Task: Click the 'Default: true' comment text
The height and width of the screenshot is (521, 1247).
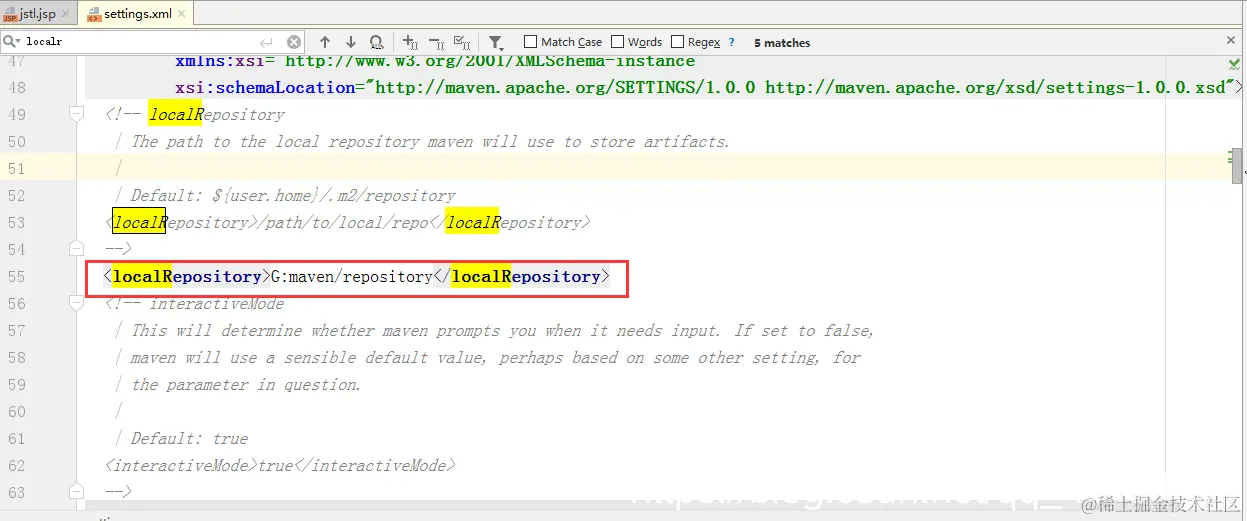Action: (189, 439)
